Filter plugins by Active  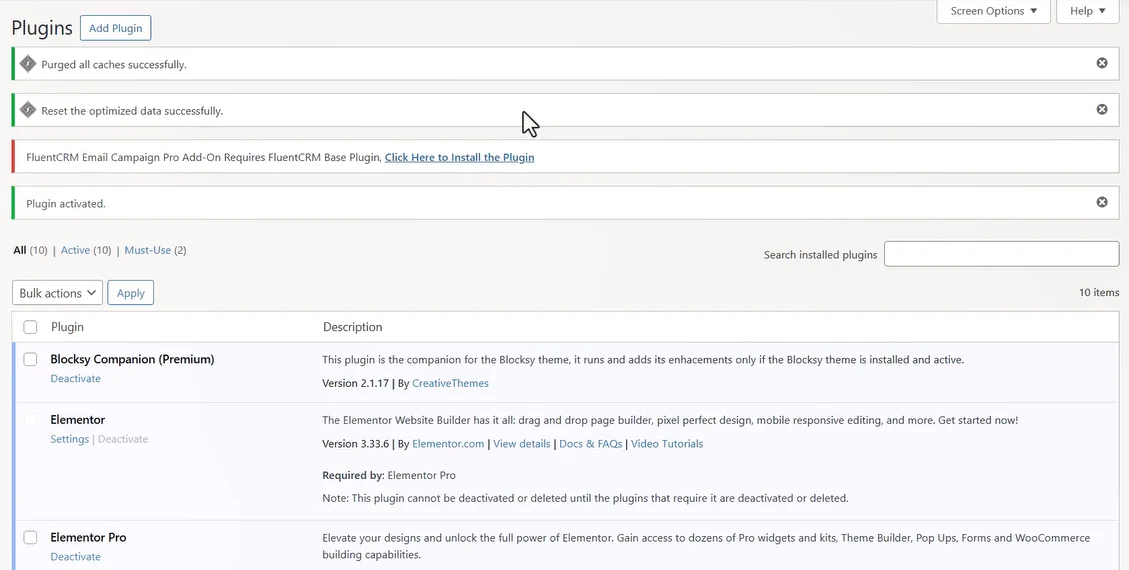pos(75,250)
